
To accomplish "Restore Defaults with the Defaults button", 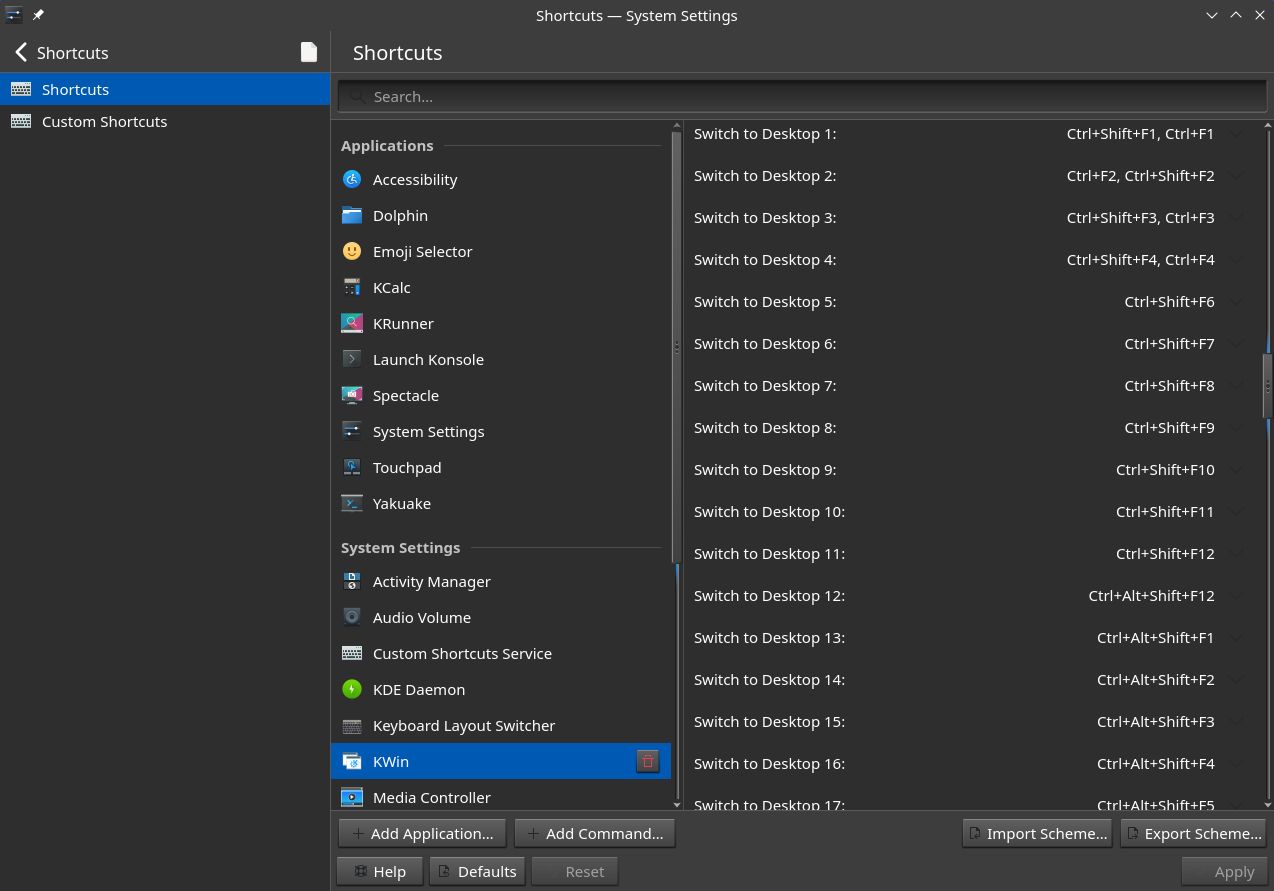I will [x=477, y=871].
